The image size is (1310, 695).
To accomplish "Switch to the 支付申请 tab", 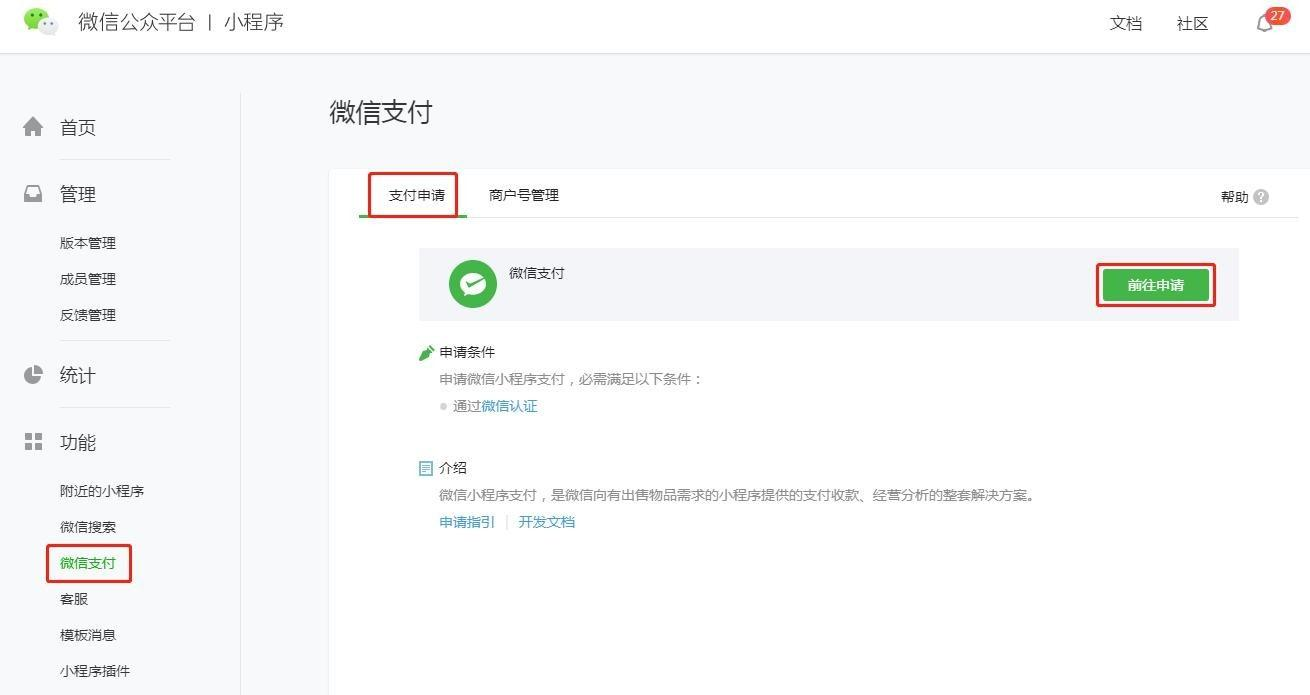I will pyautogui.click(x=417, y=195).
